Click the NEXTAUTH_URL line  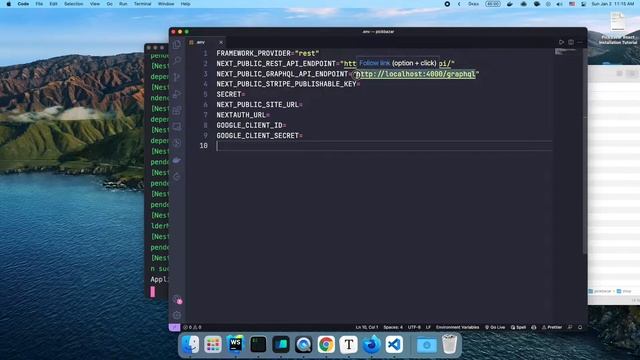pyautogui.click(x=243, y=115)
